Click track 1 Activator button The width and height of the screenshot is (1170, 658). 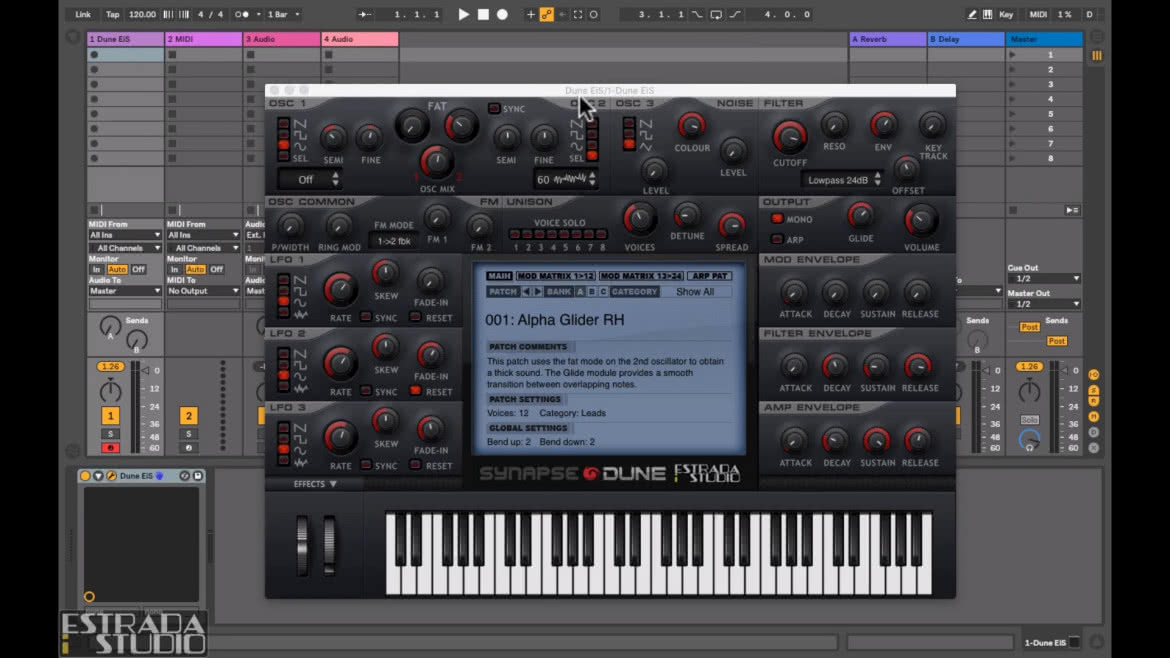[x=110, y=416]
